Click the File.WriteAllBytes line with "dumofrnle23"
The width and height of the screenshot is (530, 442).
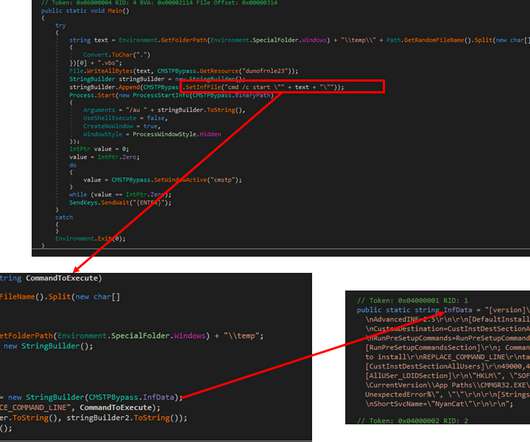tap(184, 71)
